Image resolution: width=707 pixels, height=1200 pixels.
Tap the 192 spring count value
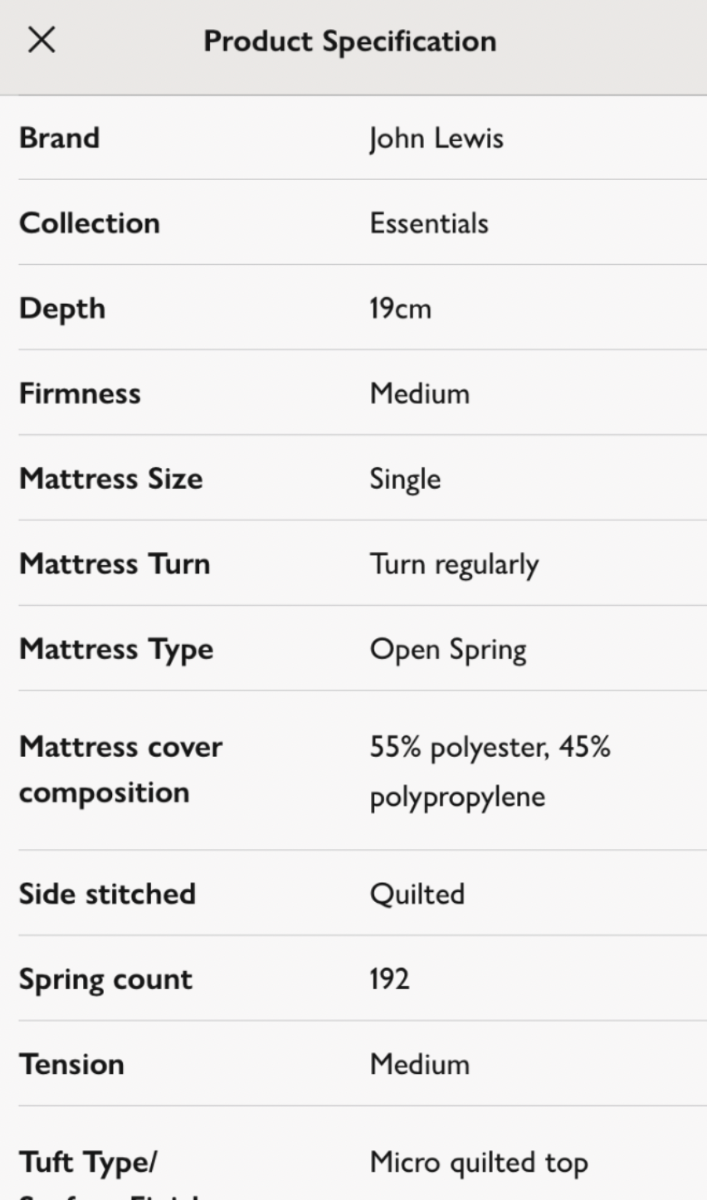389,978
